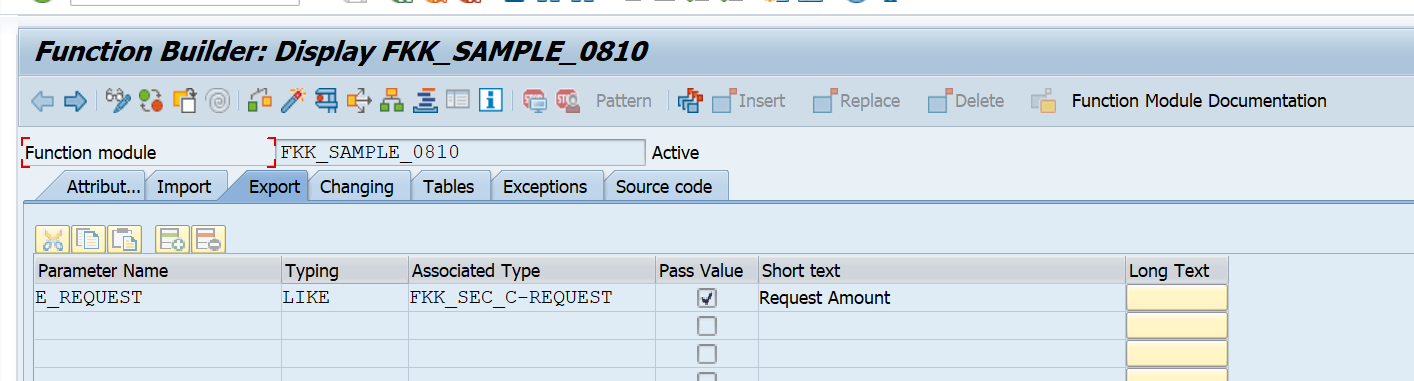Toggle Pass Value checkbox for E_REQUEST
1414x381 pixels.
(x=707, y=298)
